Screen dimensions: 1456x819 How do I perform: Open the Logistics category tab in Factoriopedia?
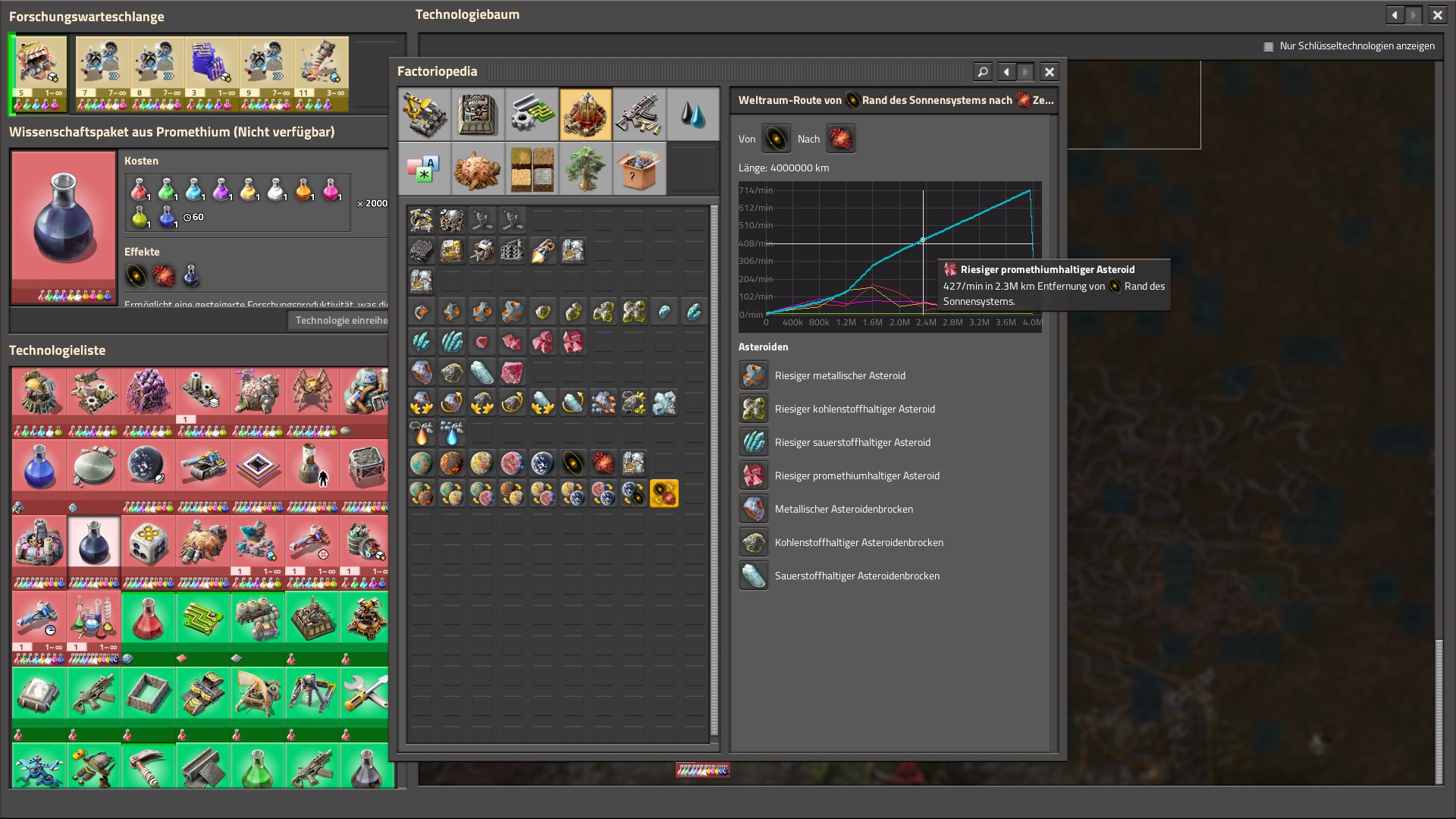point(424,115)
